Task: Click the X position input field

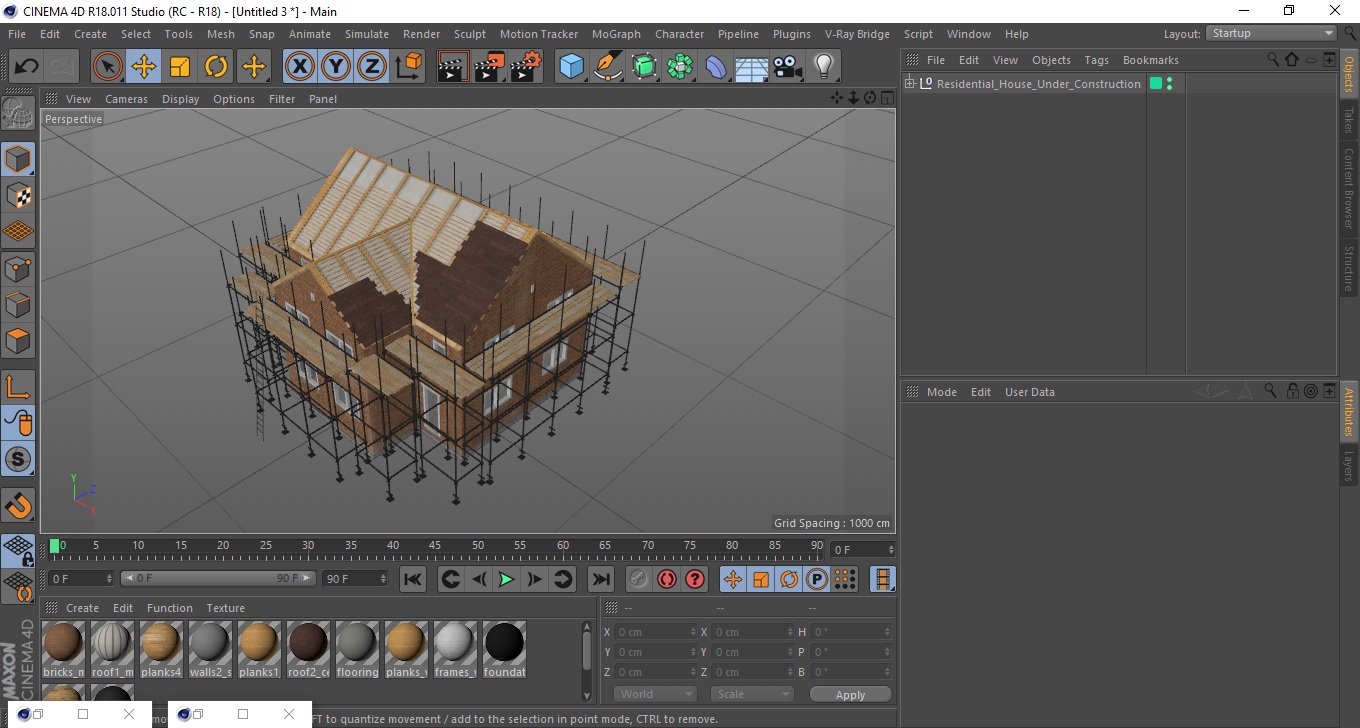Action: (655, 632)
